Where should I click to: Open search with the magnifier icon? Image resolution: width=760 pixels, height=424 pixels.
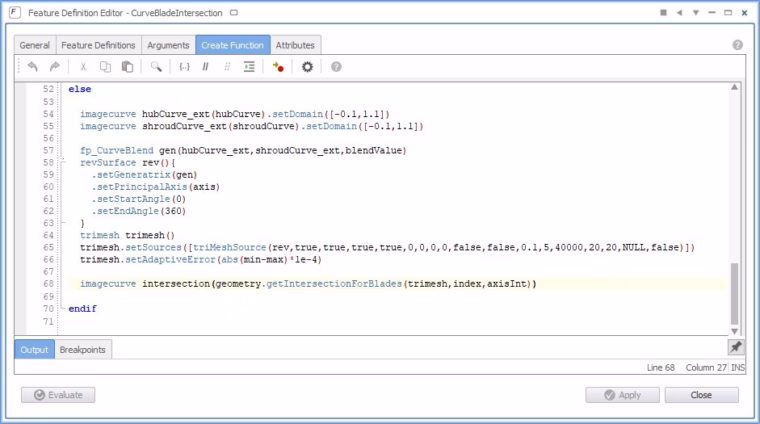156,66
